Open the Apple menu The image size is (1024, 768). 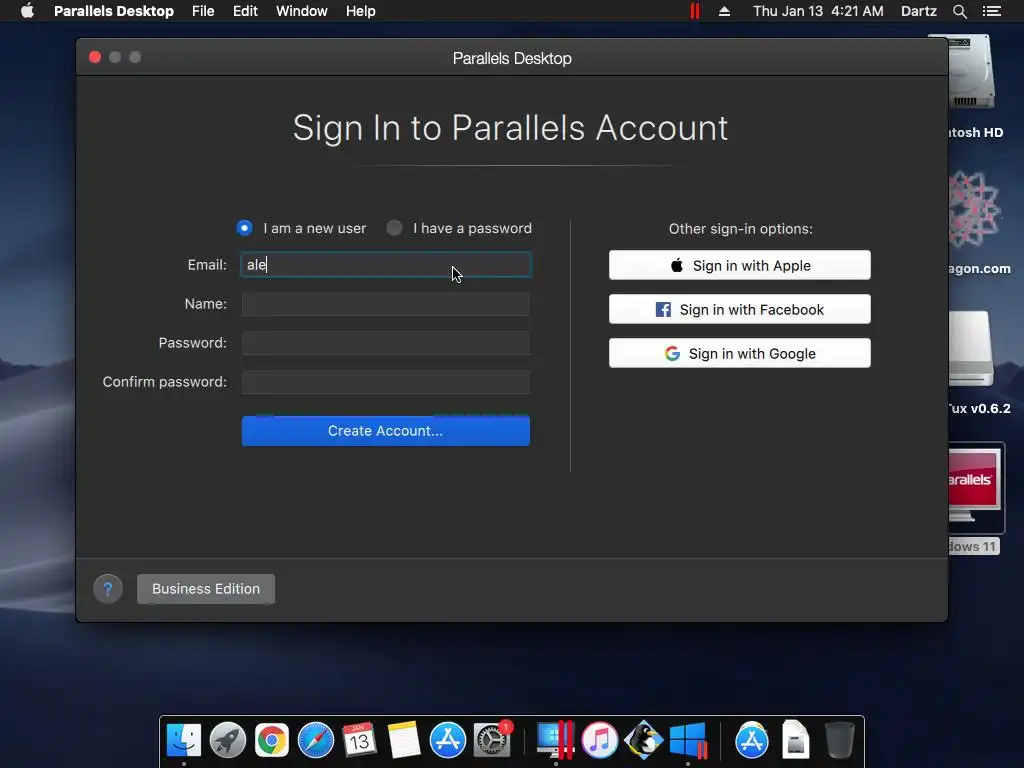point(27,11)
